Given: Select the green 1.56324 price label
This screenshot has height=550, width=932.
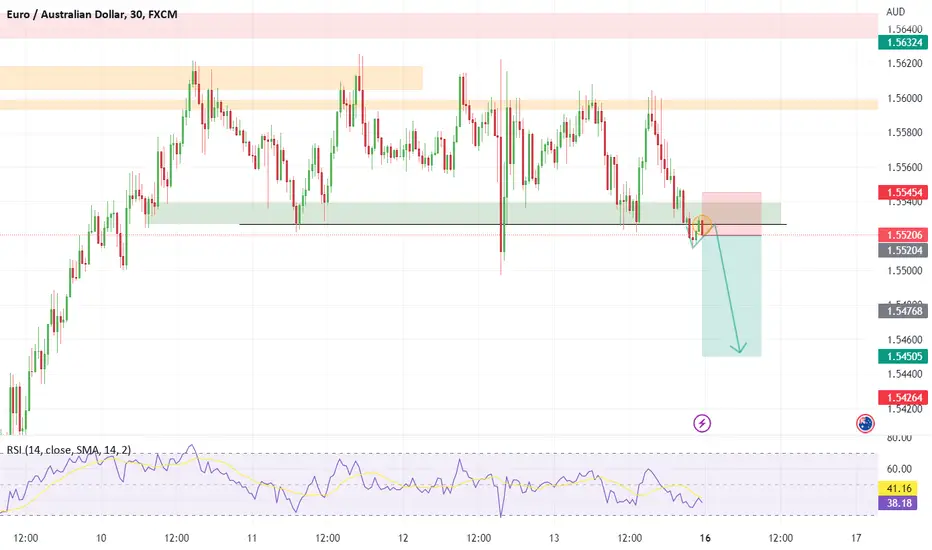Looking at the screenshot, I should [903, 42].
